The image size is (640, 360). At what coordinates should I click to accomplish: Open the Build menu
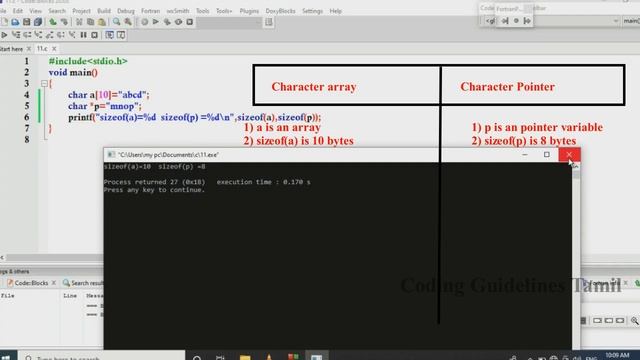coord(104,11)
